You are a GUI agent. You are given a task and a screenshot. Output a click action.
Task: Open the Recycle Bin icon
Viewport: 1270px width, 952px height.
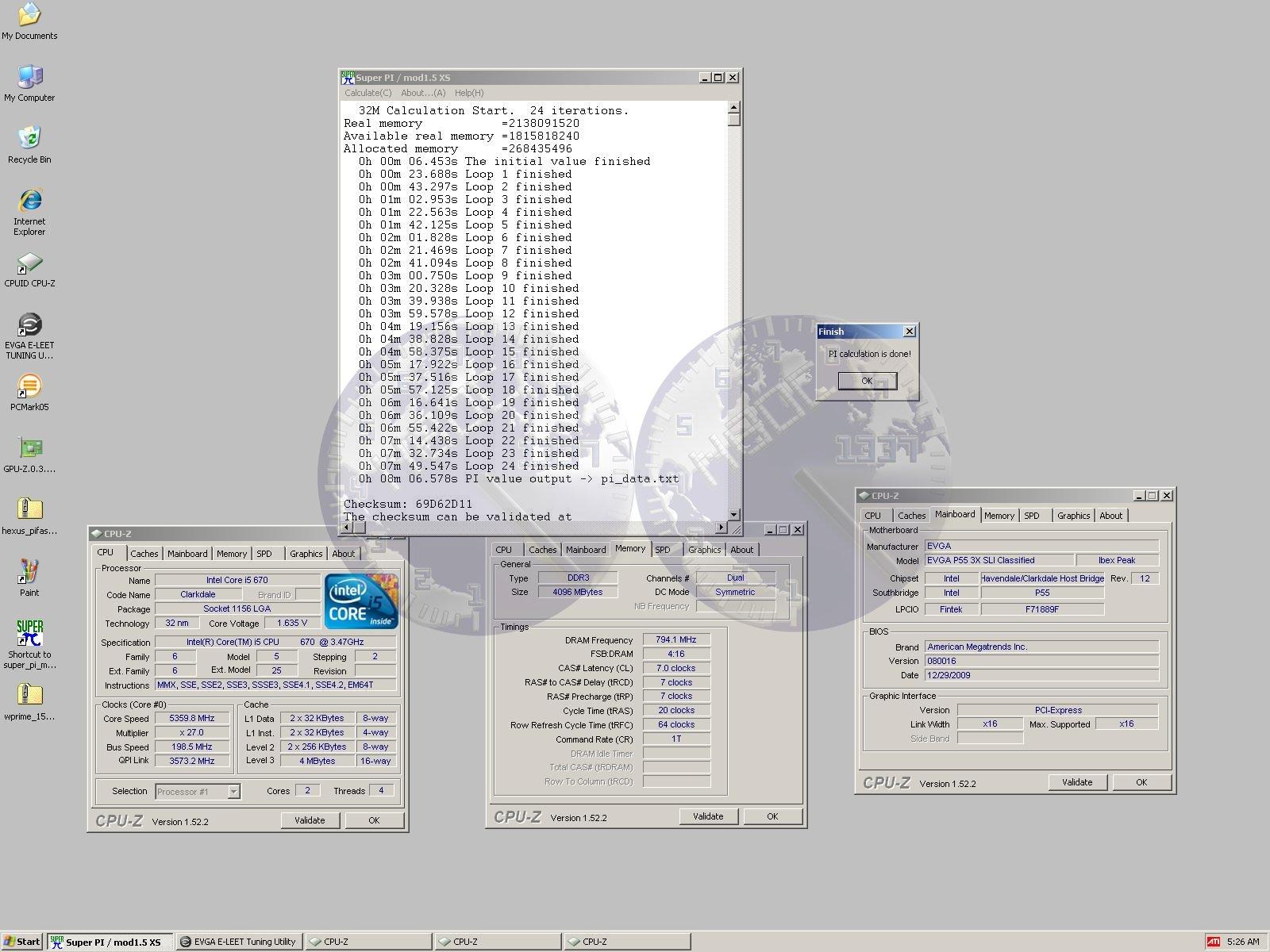(x=29, y=145)
